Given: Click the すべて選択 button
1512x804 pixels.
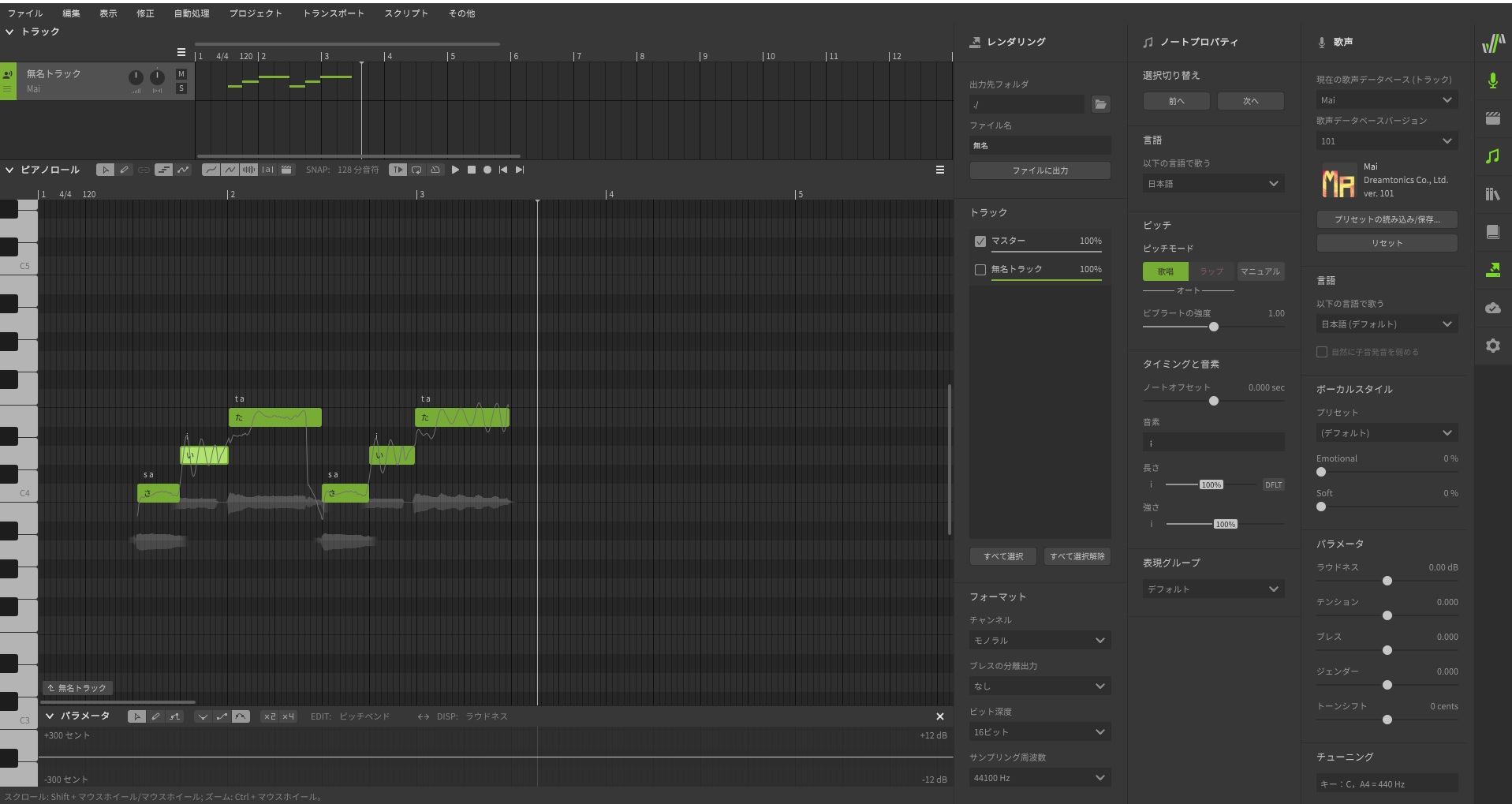Looking at the screenshot, I should [x=1003, y=556].
